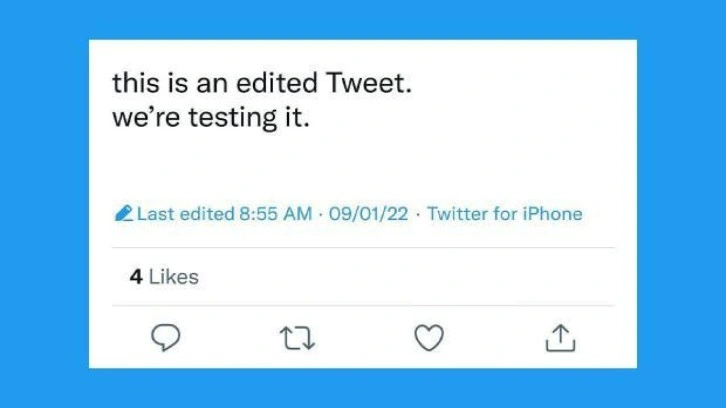Open the share arrow icon
This screenshot has height=408, width=726.
click(561, 339)
